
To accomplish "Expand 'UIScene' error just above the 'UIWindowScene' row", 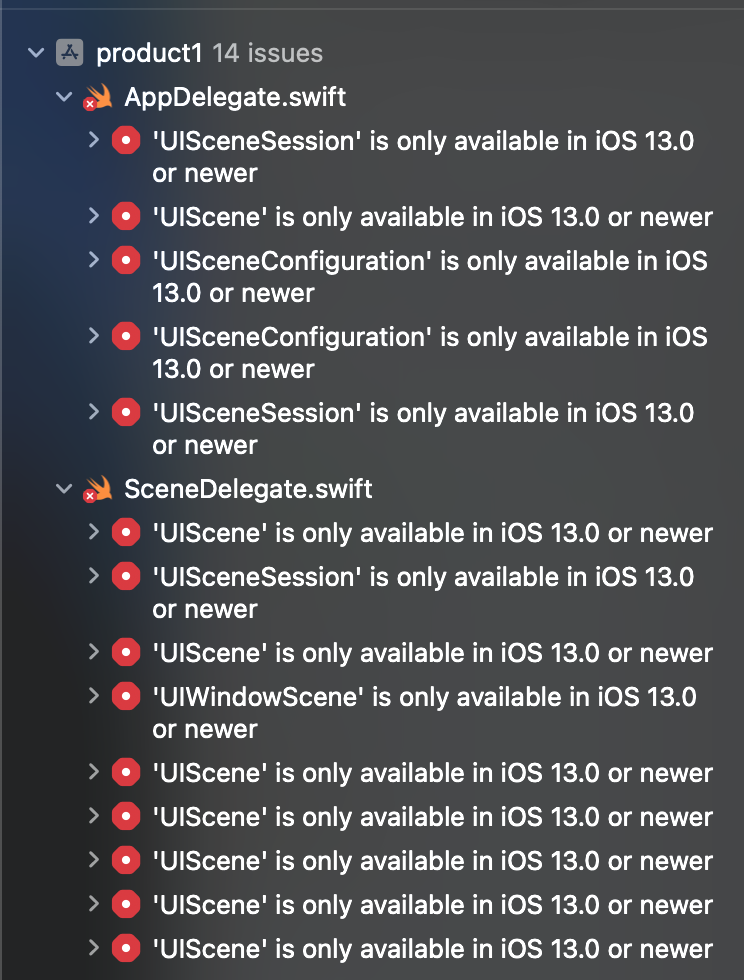I will point(94,652).
